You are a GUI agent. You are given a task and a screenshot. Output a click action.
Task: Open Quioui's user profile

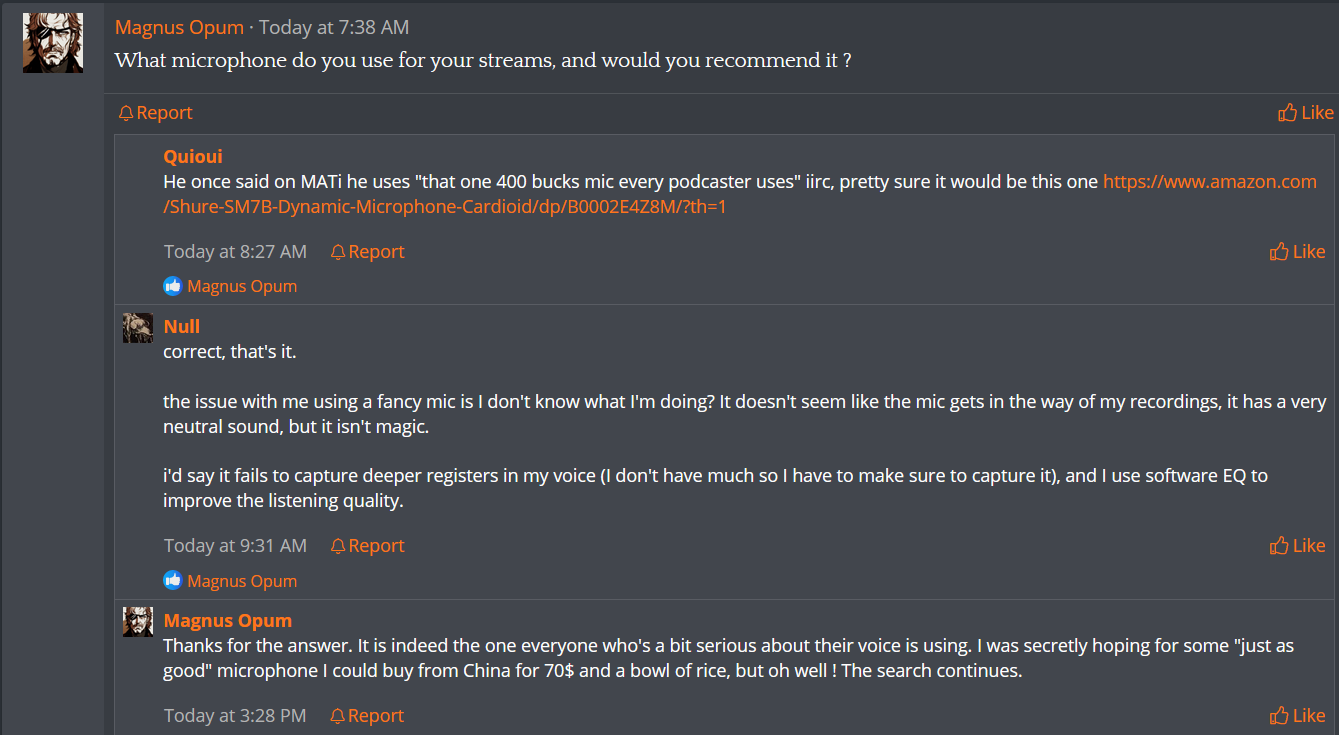pyautogui.click(x=193, y=156)
